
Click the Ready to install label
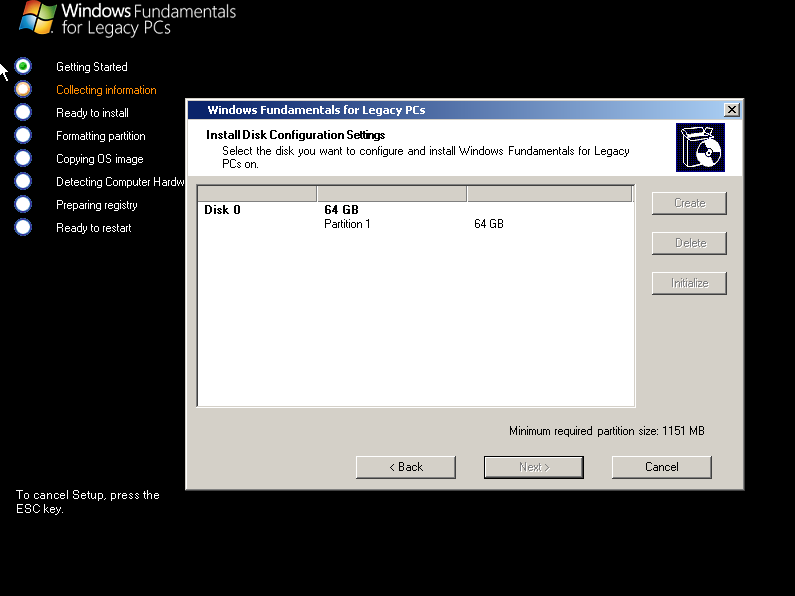pos(92,113)
